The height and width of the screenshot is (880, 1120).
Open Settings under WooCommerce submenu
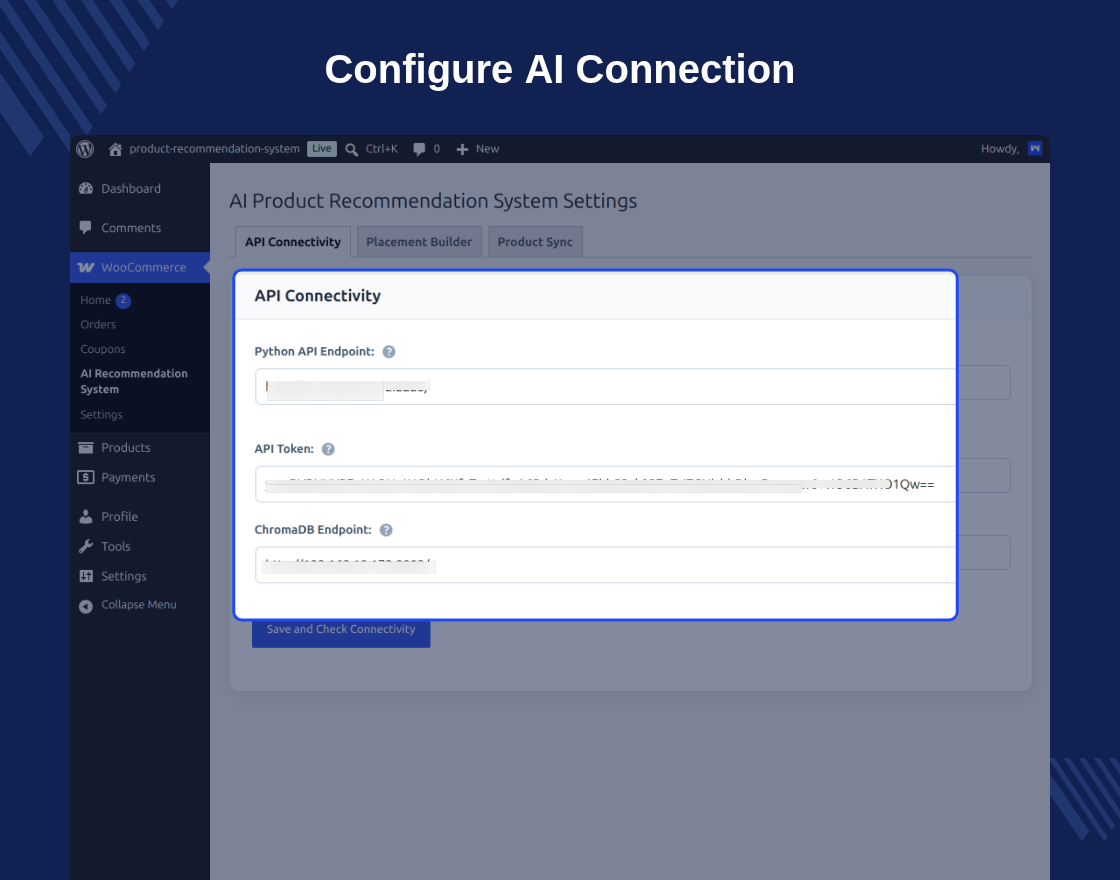[x=101, y=415]
